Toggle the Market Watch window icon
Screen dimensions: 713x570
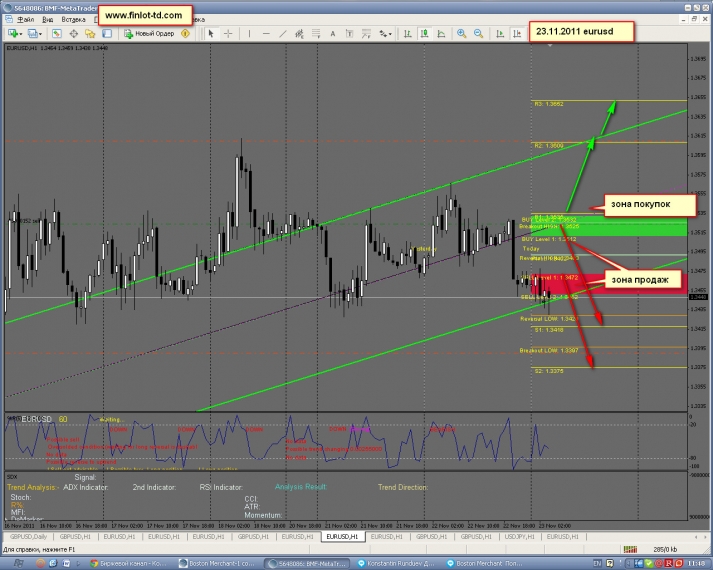56,33
